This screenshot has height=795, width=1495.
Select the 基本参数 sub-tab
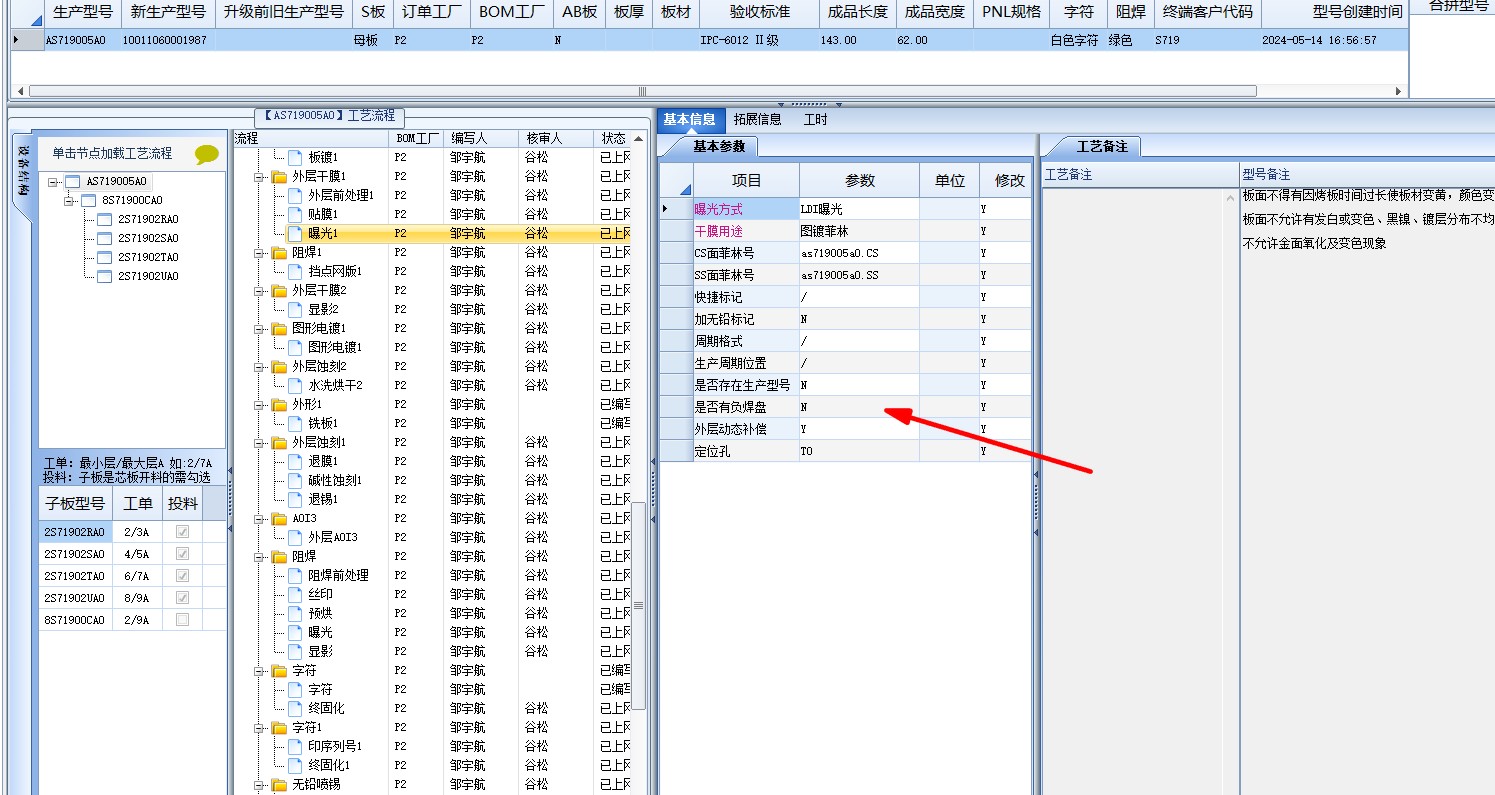pyautogui.click(x=719, y=146)
